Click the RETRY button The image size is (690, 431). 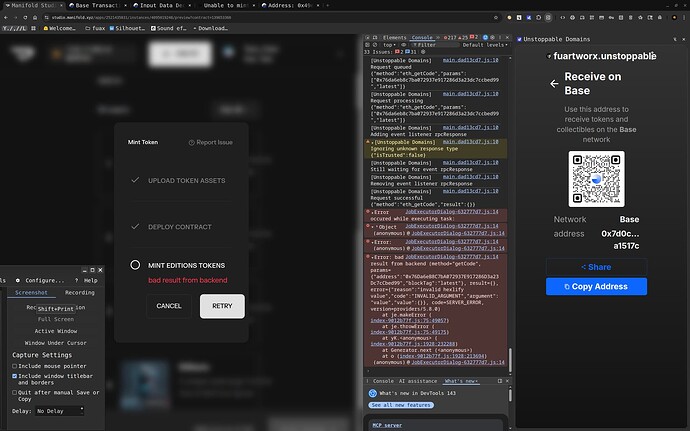pyautogui.click(x=222, y=306)
